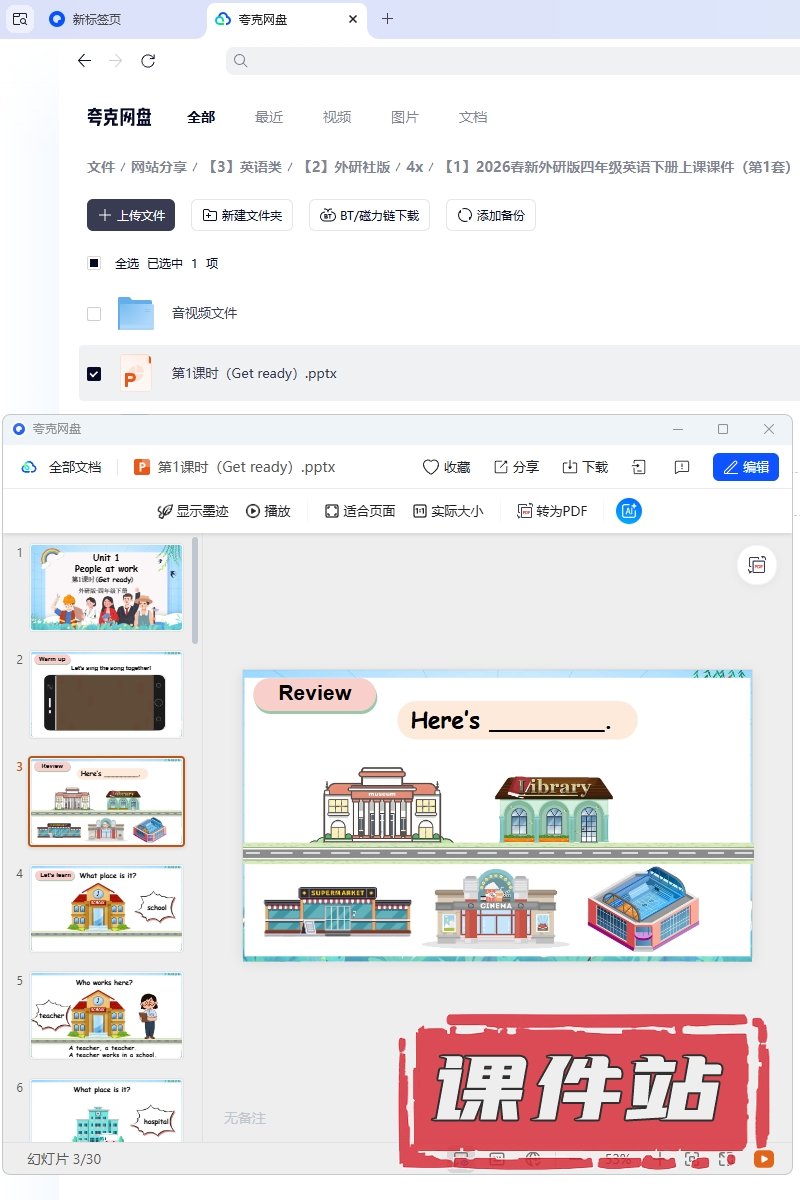Click the orange slideshow icon in status bar
Screen dimensions: 800x1200
point(763,1159)
